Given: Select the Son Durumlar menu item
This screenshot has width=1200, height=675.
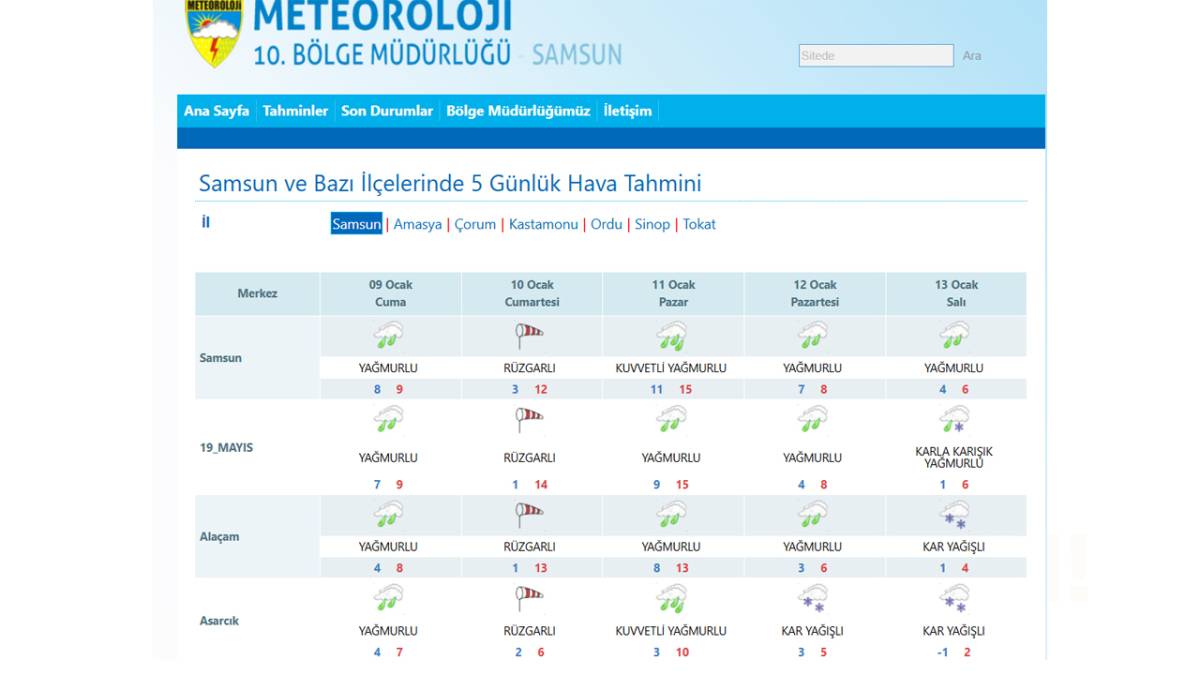Looking at the screenshot, I should click(x=386, y=111).
